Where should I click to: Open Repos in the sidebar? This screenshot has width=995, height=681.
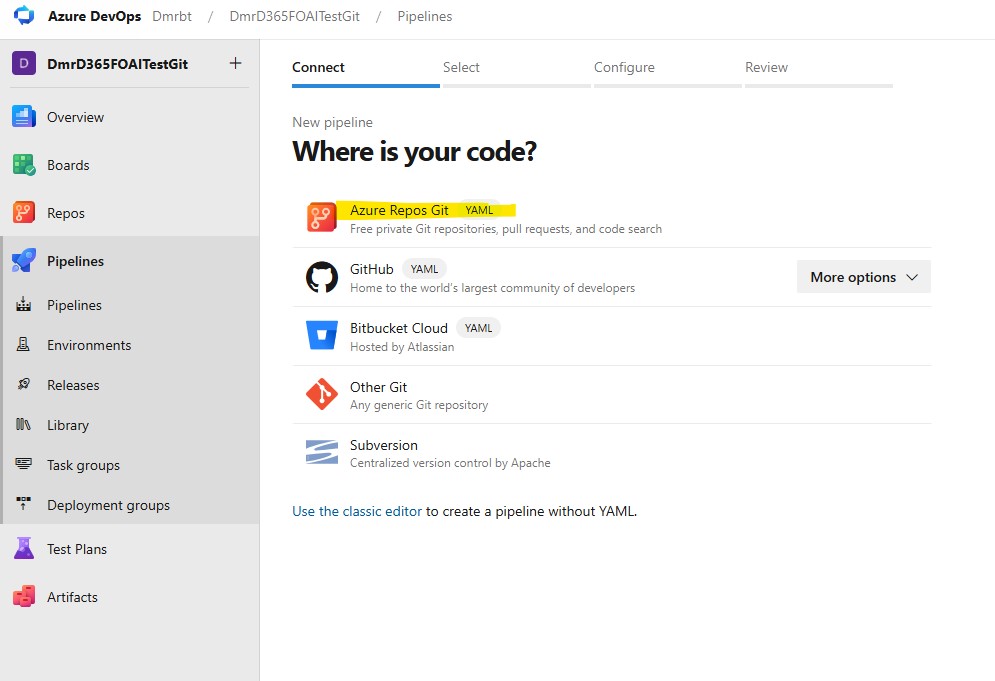click(66, 213)
